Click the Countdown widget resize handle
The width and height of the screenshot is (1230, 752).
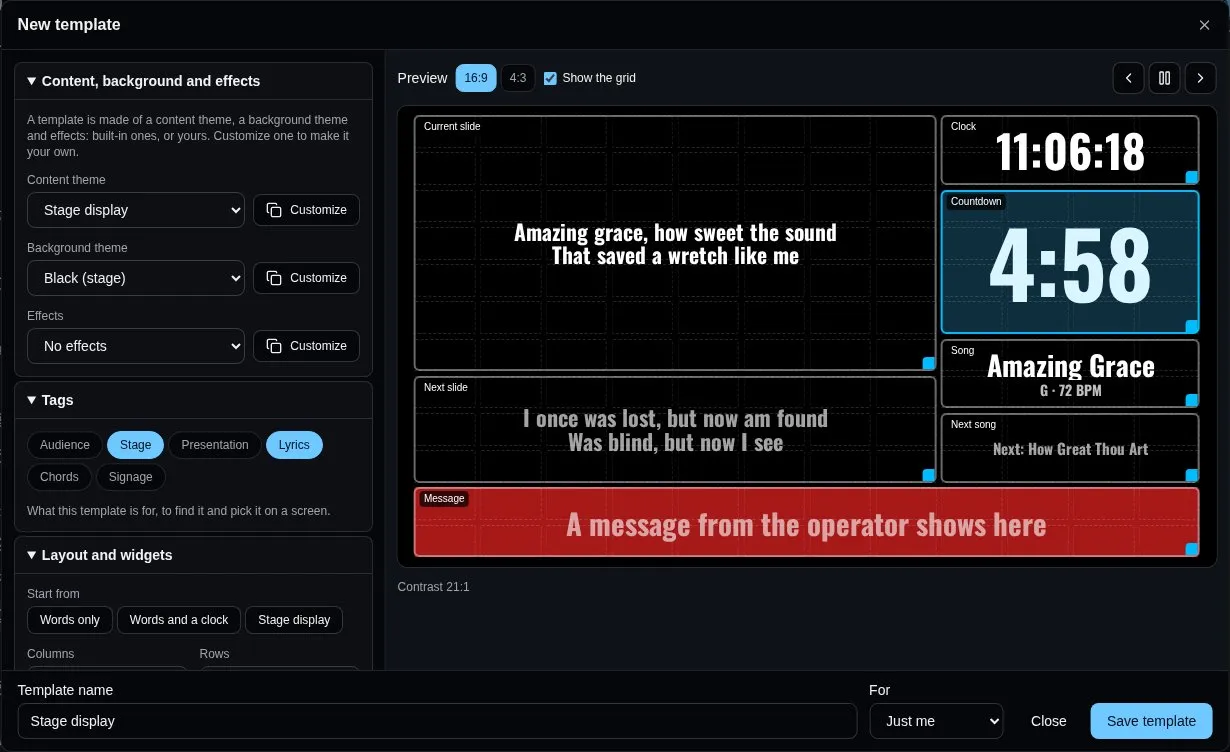click(1192, 326)
